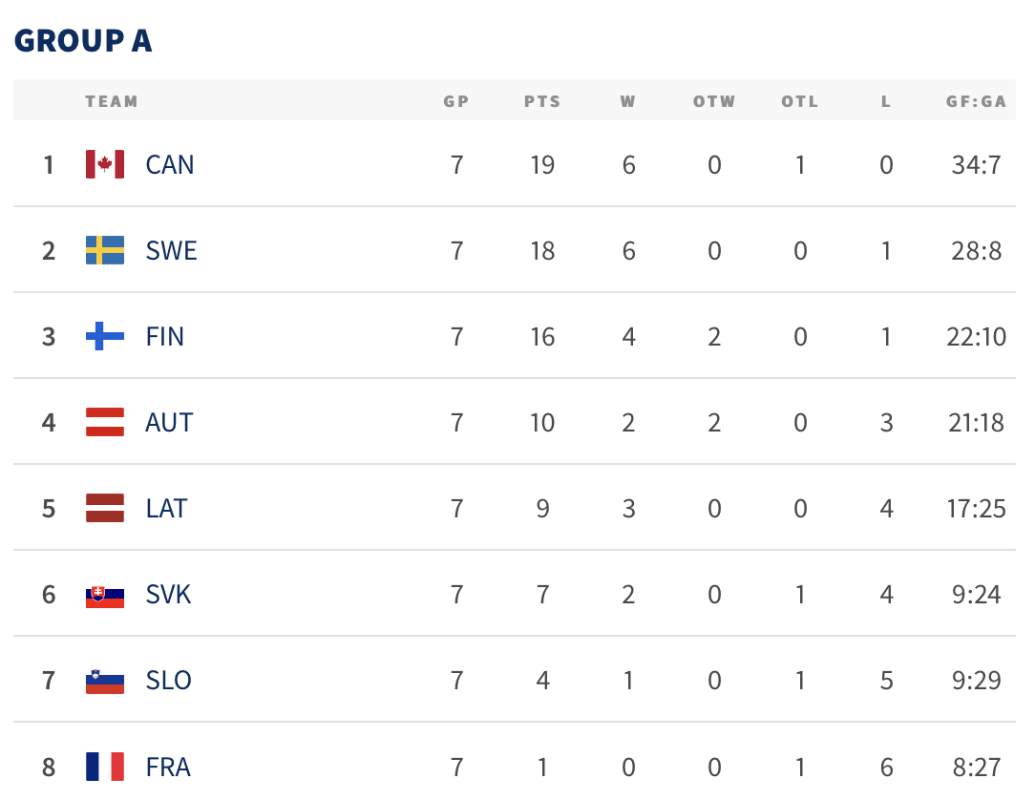1035x800 pixels.
Task: Click the Slovenia flag icon
Action: click(x=105, y=681)
